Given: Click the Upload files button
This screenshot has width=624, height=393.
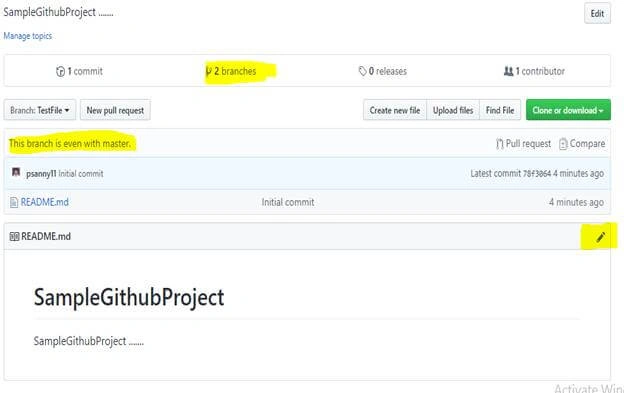Looking at the screenshot, I should [x=453, y=110].
